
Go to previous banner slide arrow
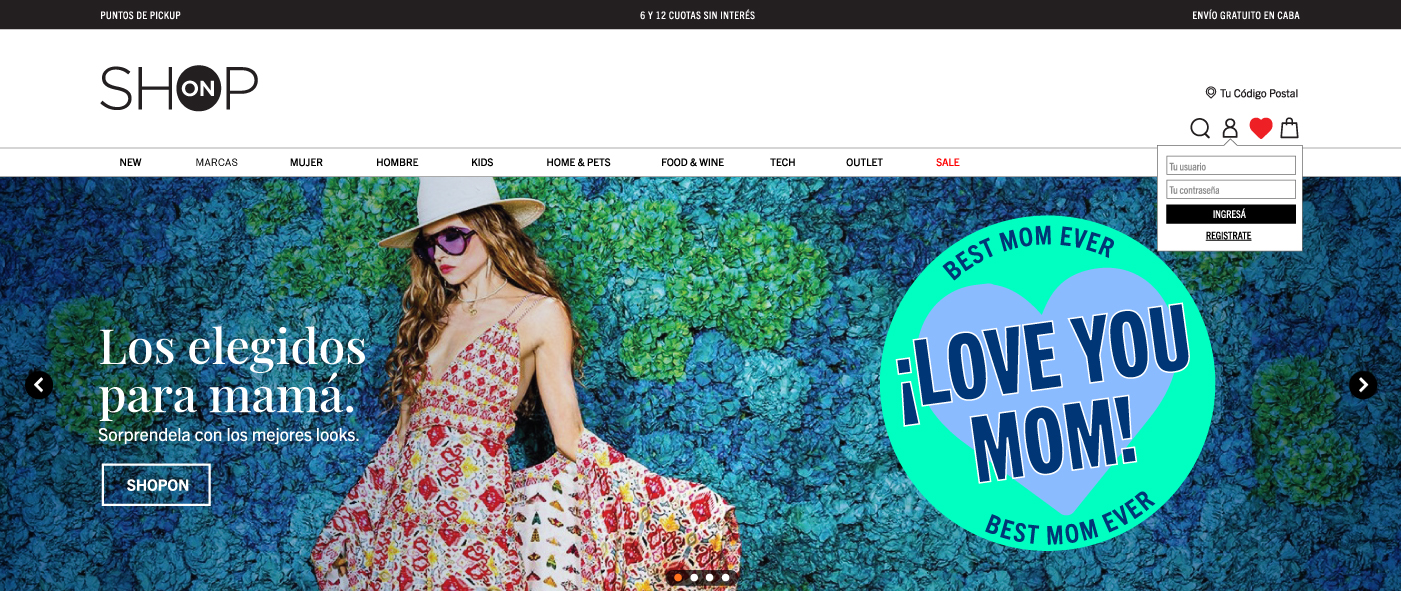click(x=39, y=385)
